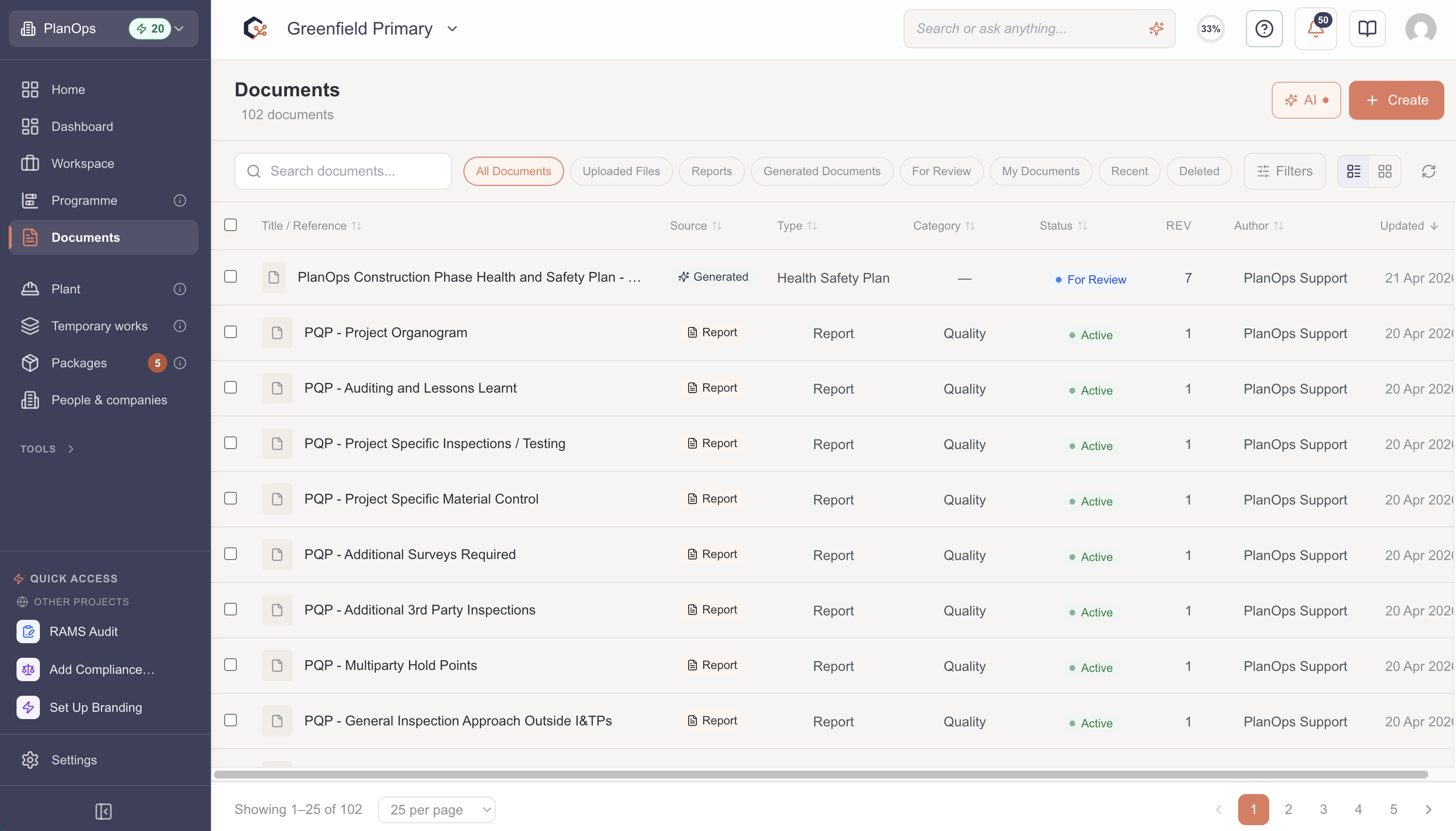Click the 20 credits lightning badge

coord(150,29)
